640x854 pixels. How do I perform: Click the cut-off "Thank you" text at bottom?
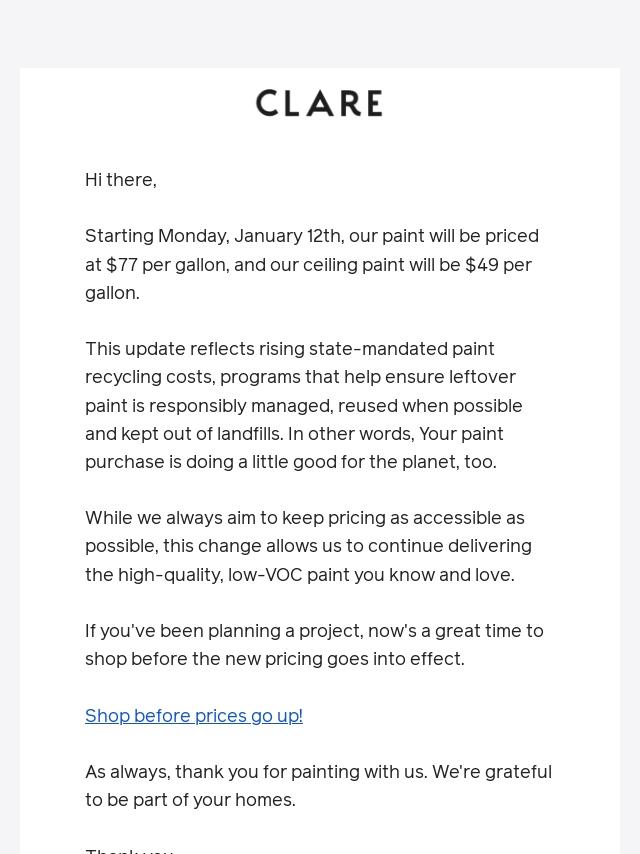tap(129, 849)
